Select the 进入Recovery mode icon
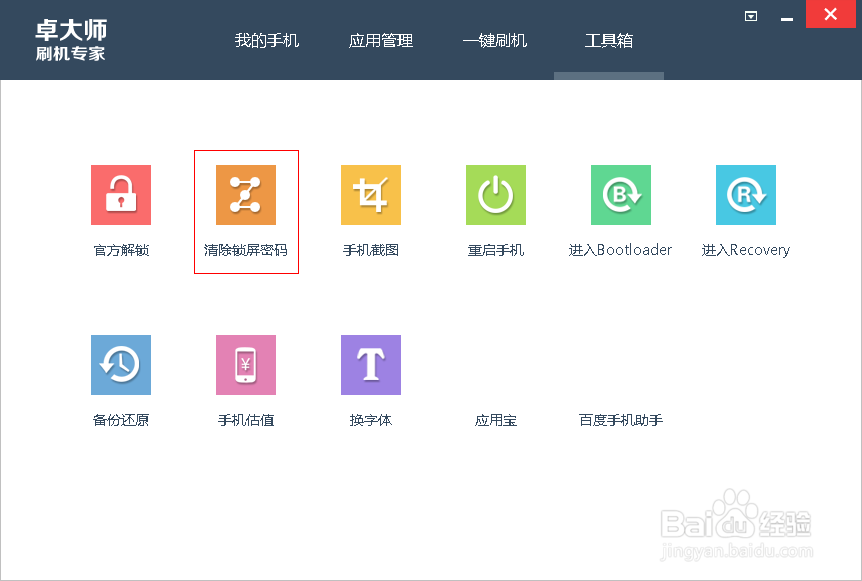This screenshot has width=862, height=581. tap(746, 194)
